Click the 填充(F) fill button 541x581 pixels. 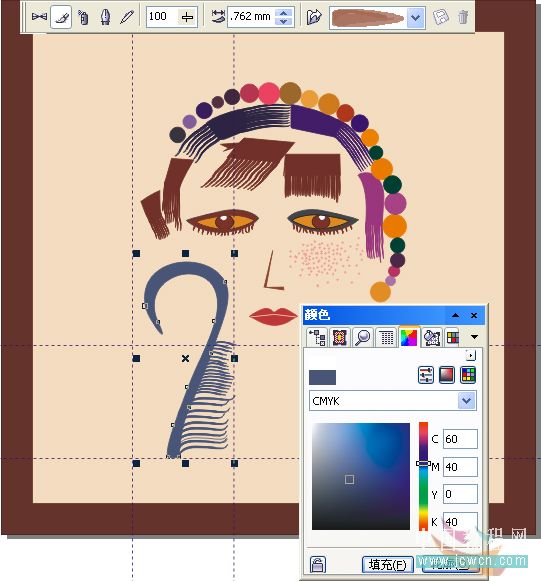388,565
